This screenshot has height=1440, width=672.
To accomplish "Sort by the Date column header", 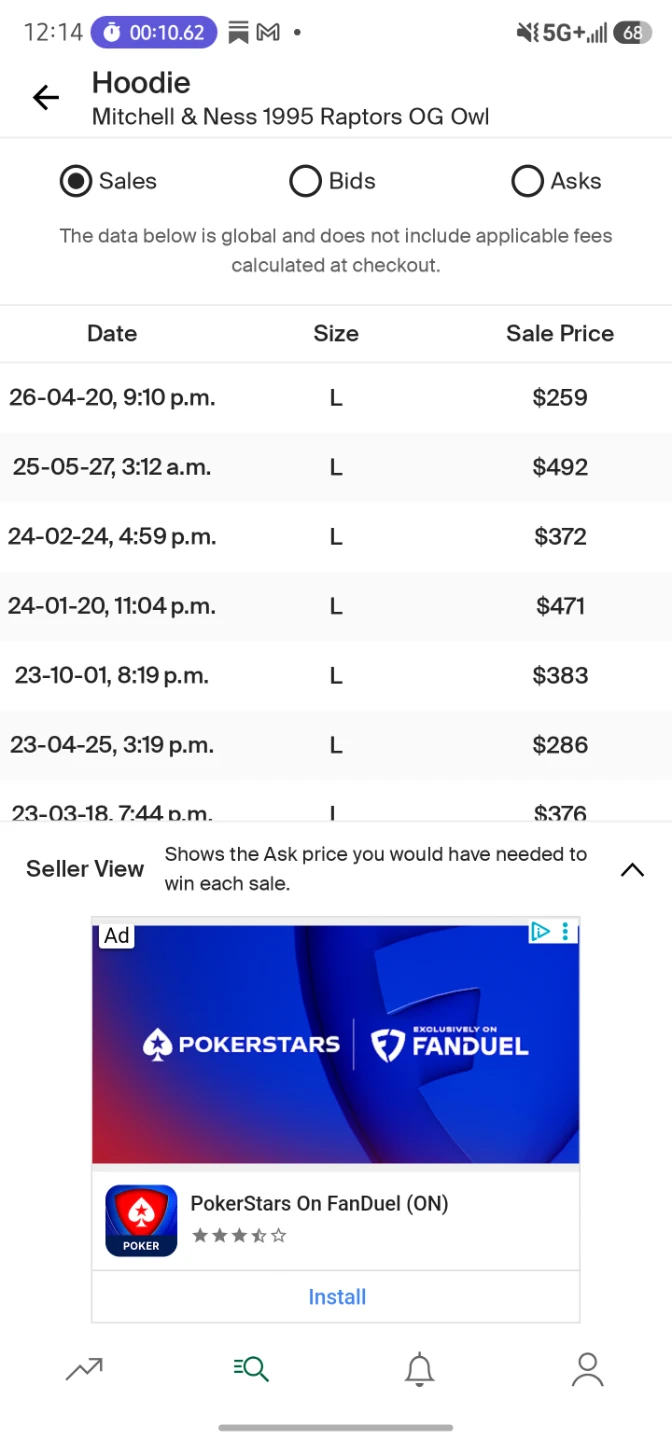I will pos(112,334).
